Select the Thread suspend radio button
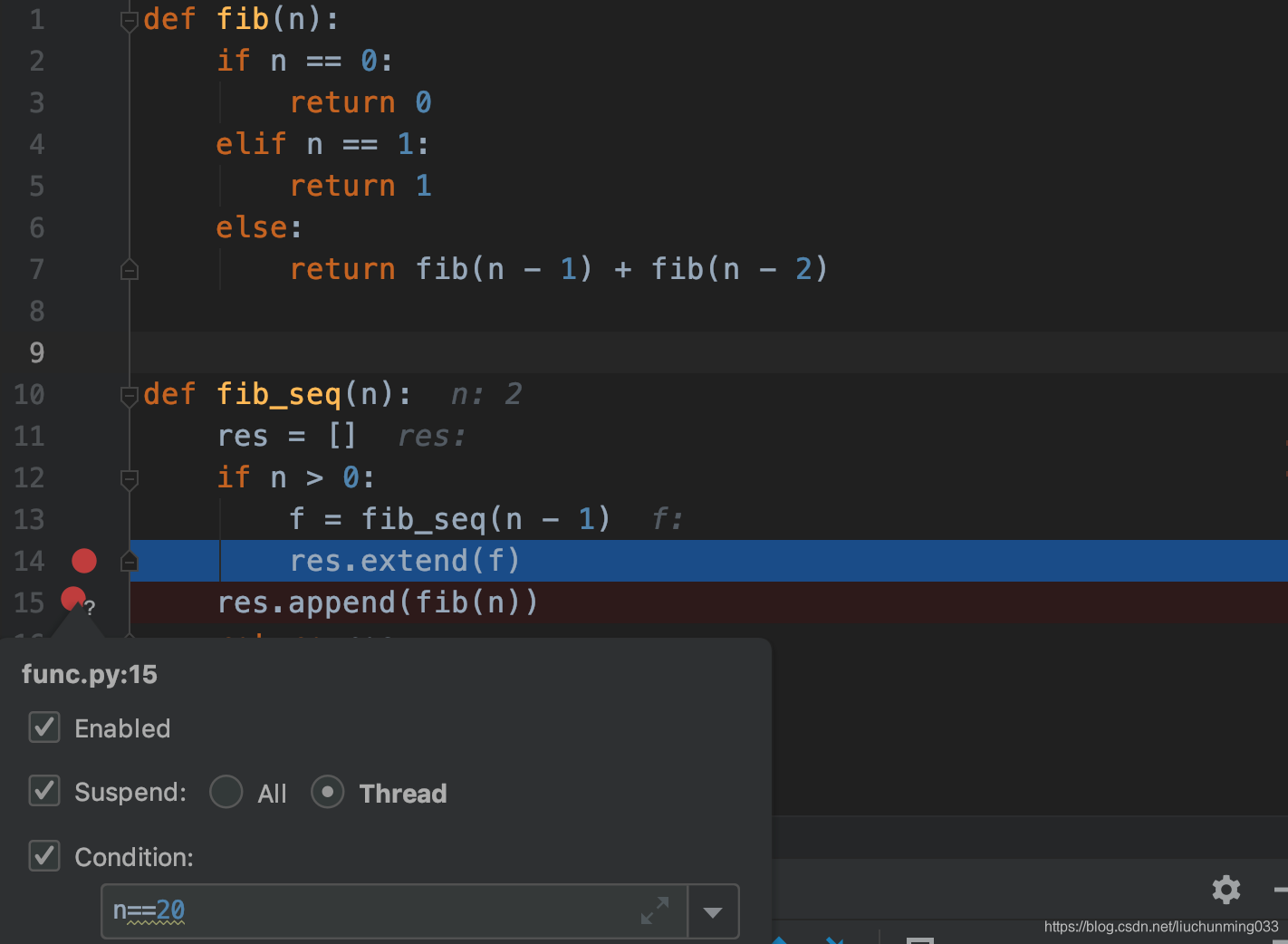 [x=327, y=792]
